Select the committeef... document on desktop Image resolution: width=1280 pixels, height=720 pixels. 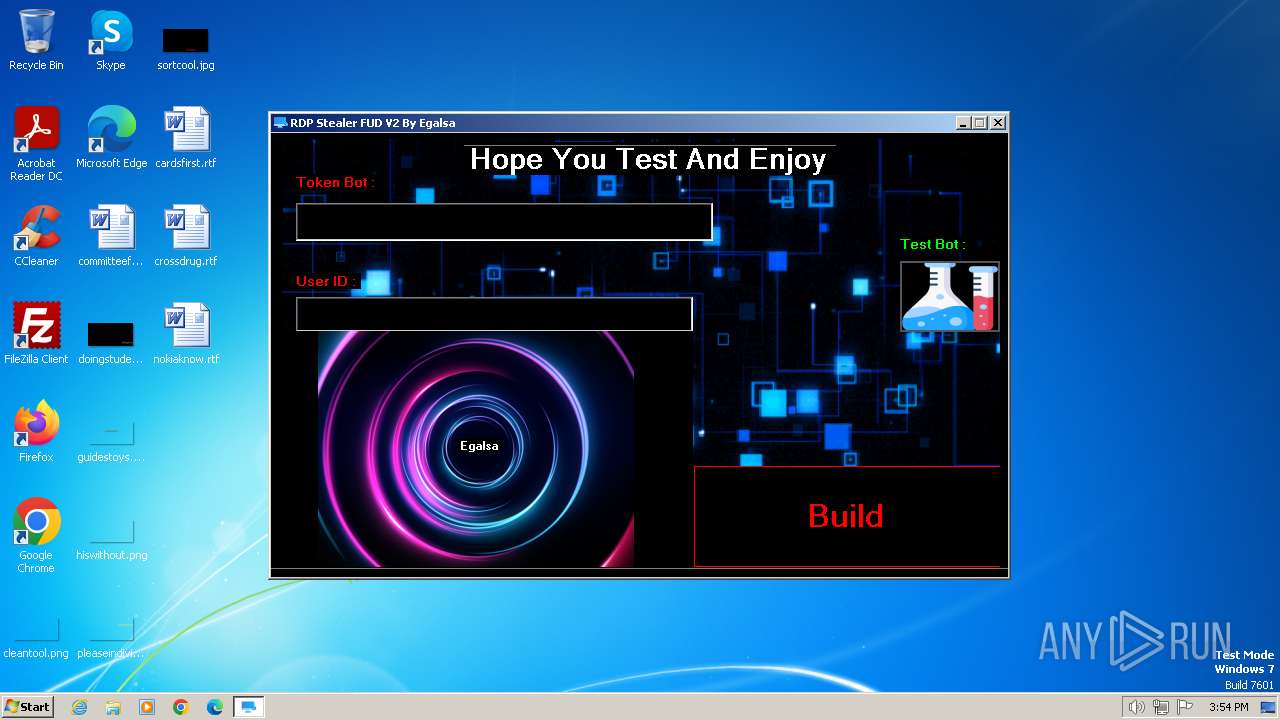click(x=111, y=236)
